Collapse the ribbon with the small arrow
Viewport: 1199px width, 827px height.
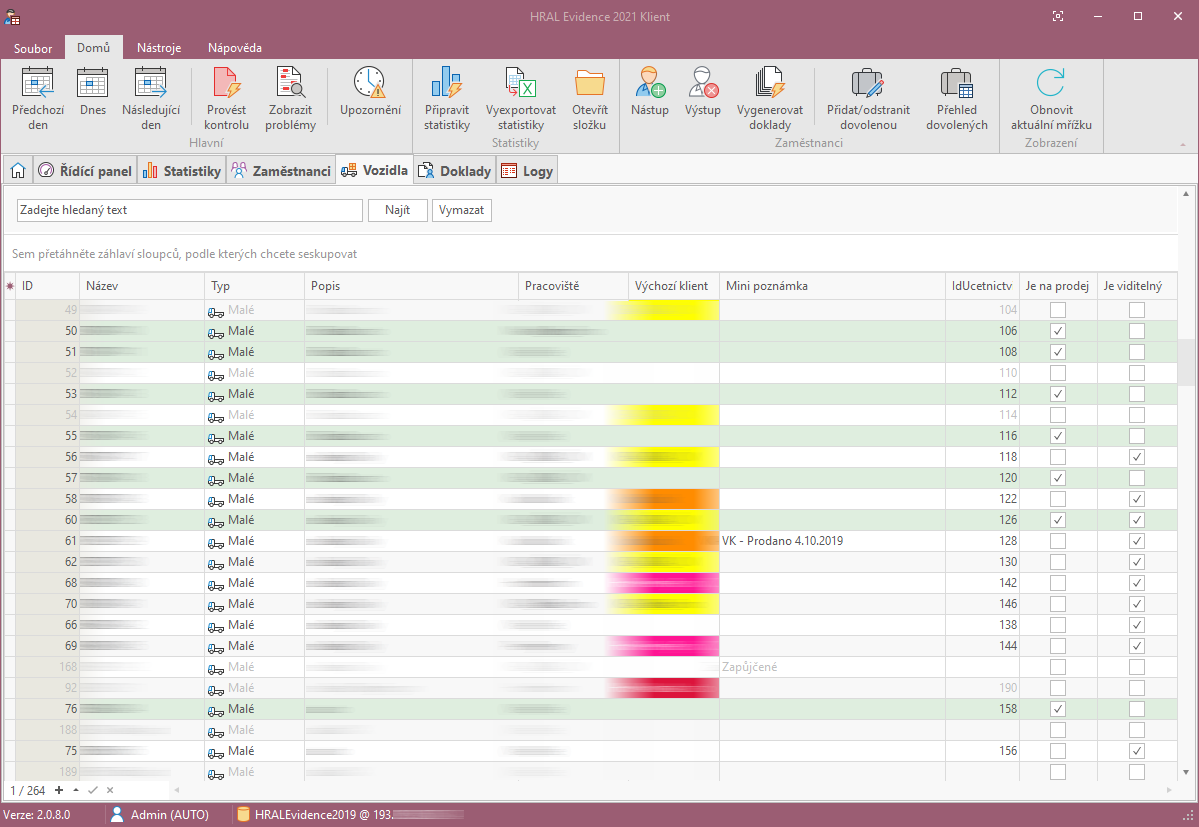pyautogui.click(x=1183, y=144)
